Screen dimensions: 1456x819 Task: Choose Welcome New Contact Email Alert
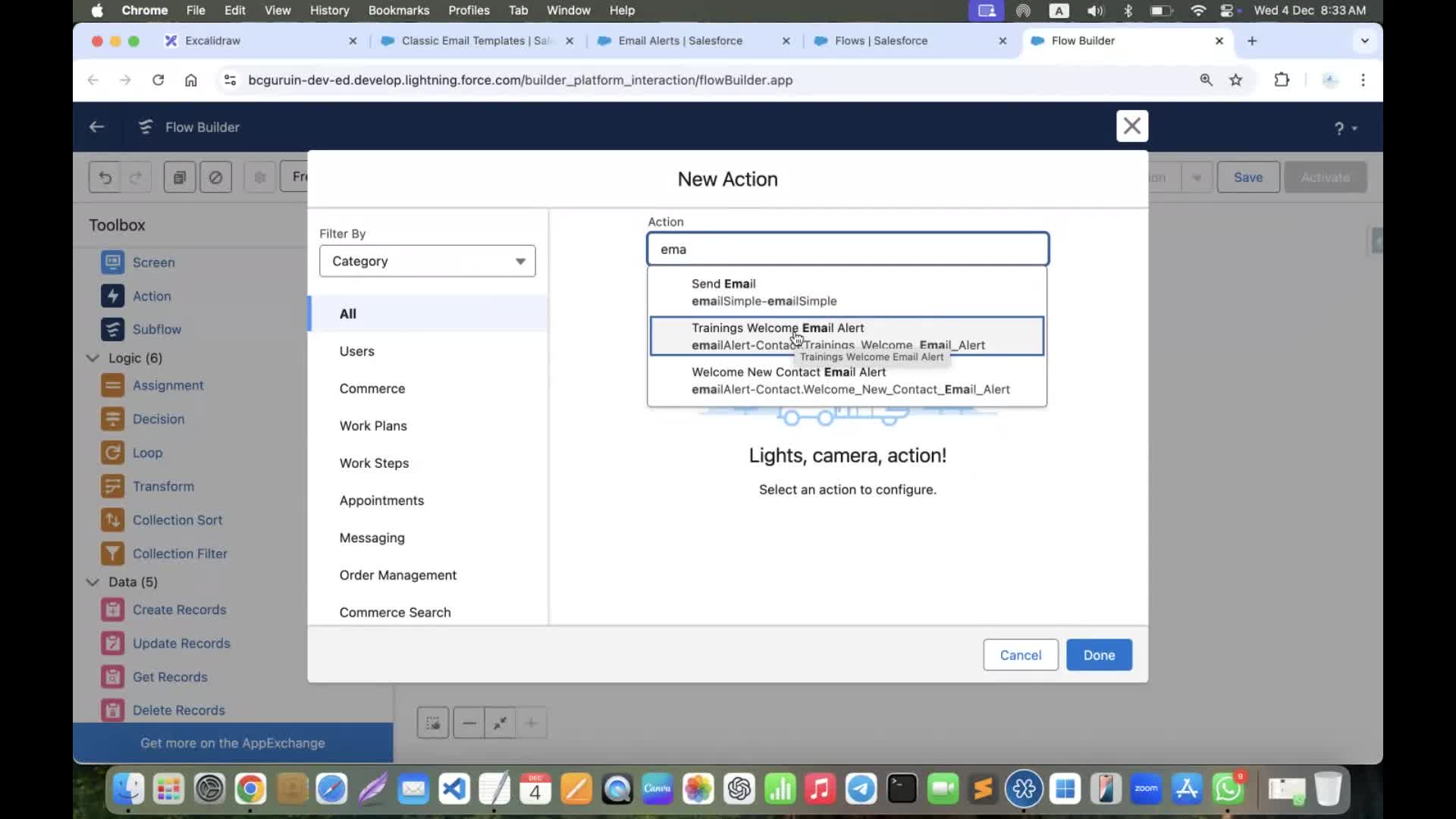[847, 381]
